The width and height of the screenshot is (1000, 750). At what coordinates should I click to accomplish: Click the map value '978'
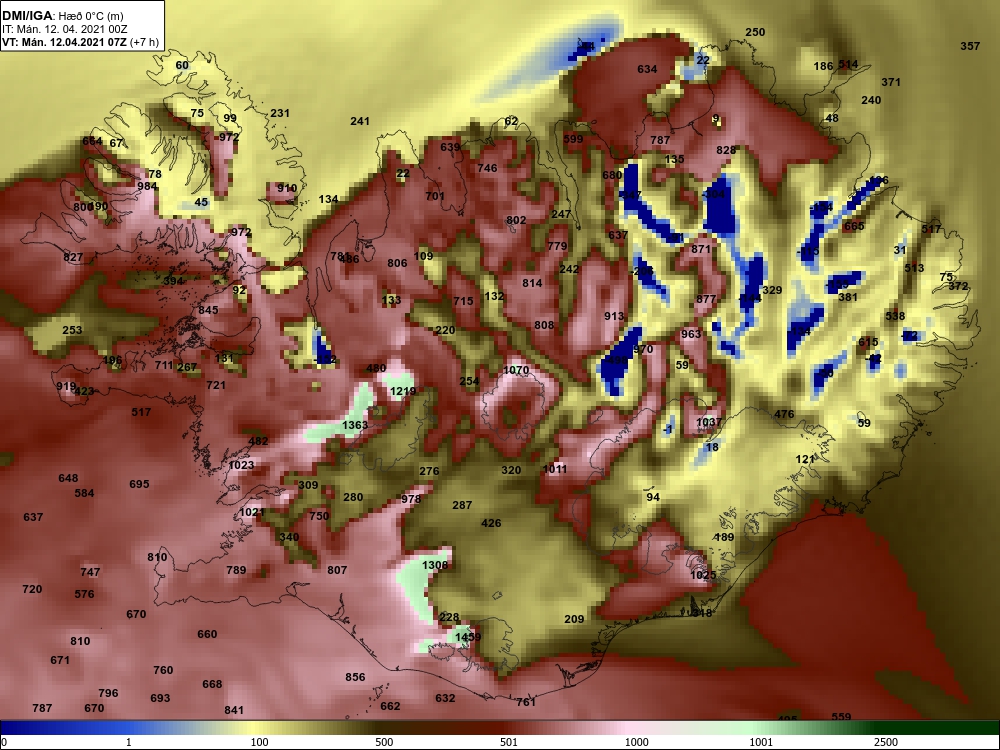[x=411, y=499]
